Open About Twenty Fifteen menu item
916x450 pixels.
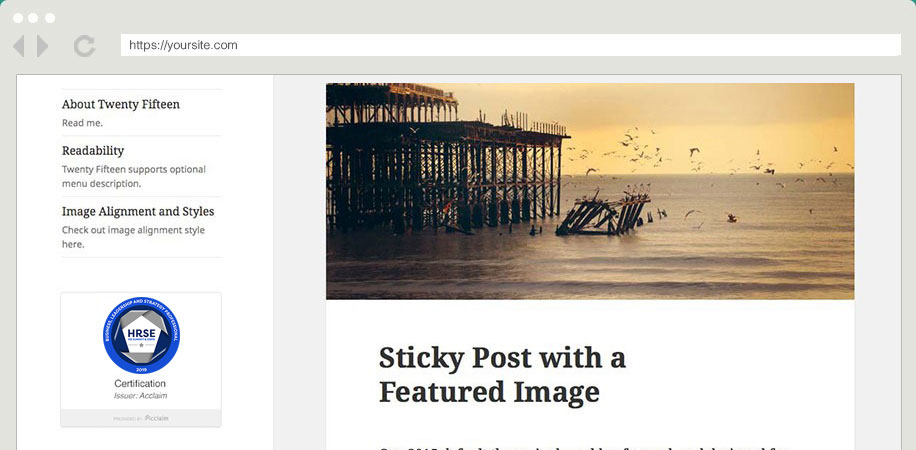click(x=121, y=104)
